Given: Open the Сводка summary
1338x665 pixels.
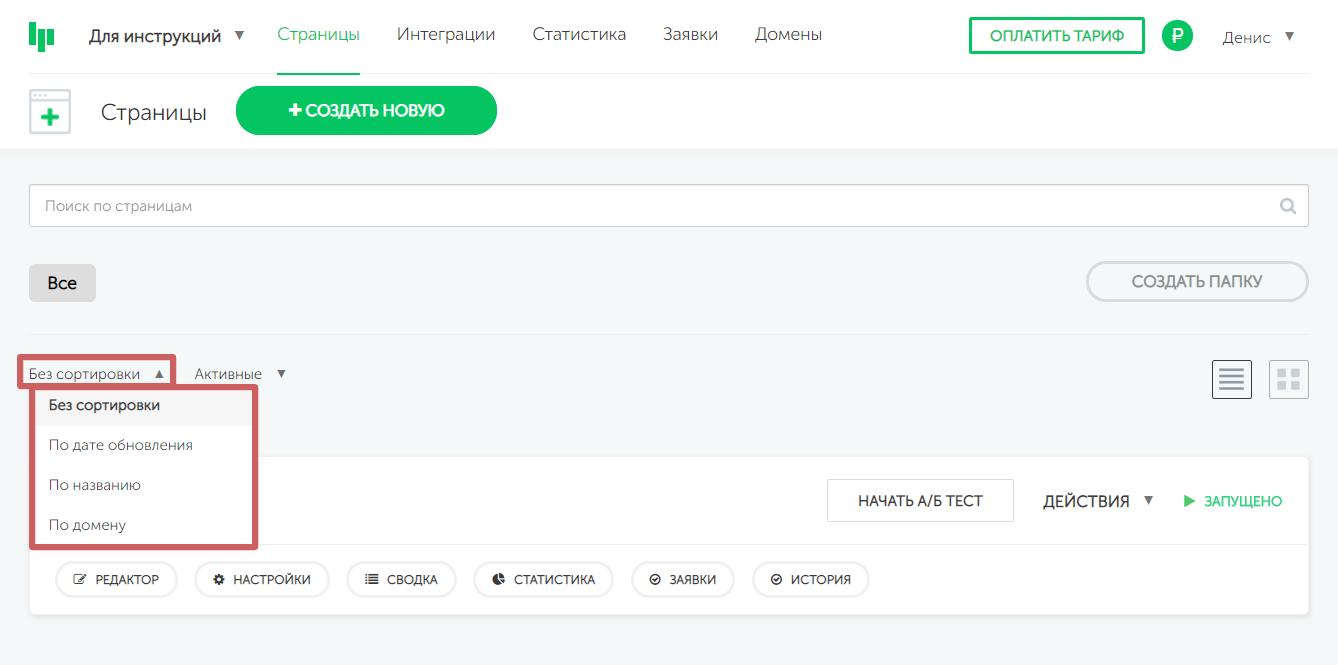Looking at the screenshot, I should (x=401, y=579).
